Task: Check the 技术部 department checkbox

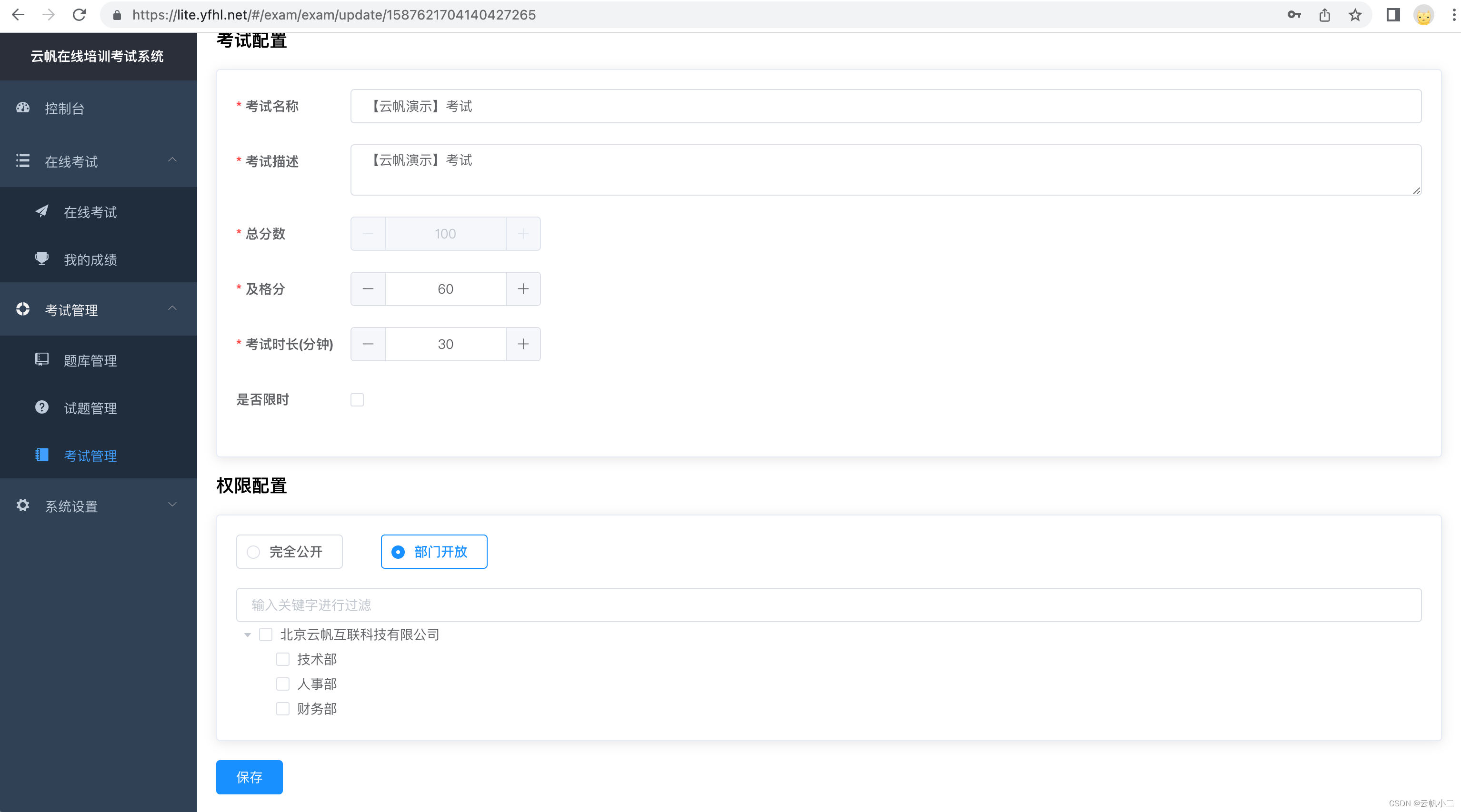Action: [282, 659]
